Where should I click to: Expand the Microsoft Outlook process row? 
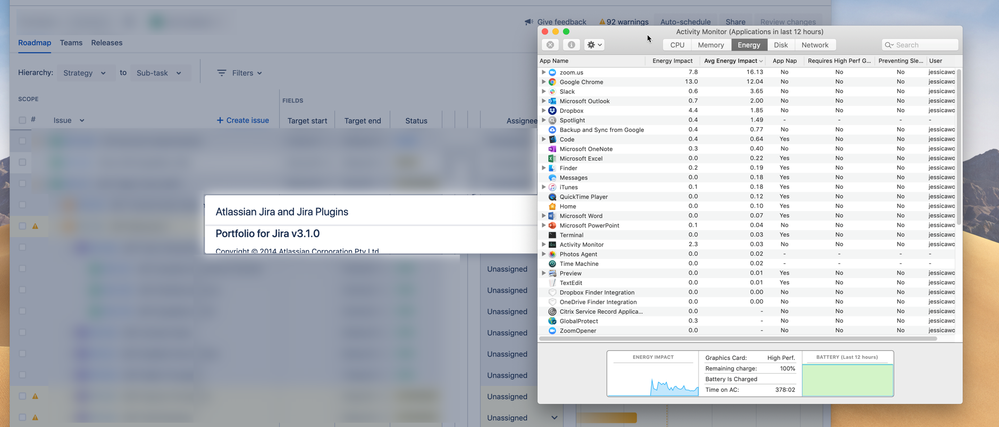point(543,101)
